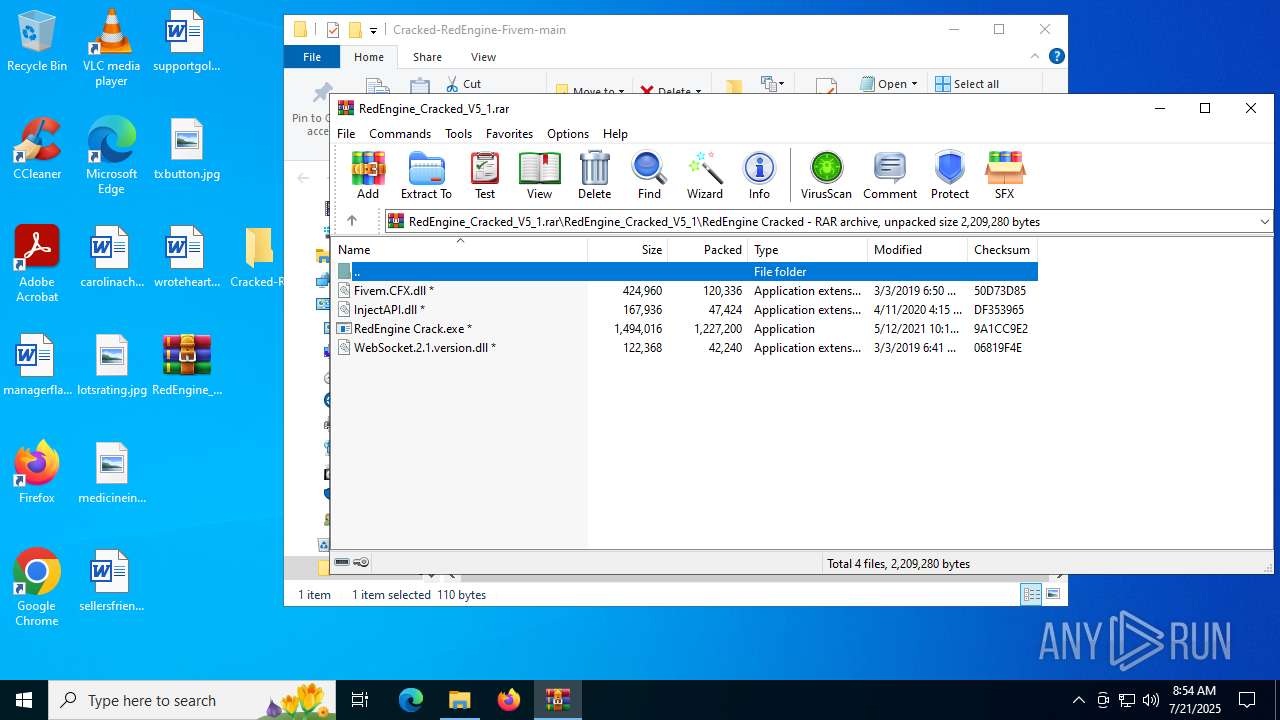Open Adobe Acrobat shortcut
Image resolution: width=1280 pixels, height=720 pixels.
37,264
